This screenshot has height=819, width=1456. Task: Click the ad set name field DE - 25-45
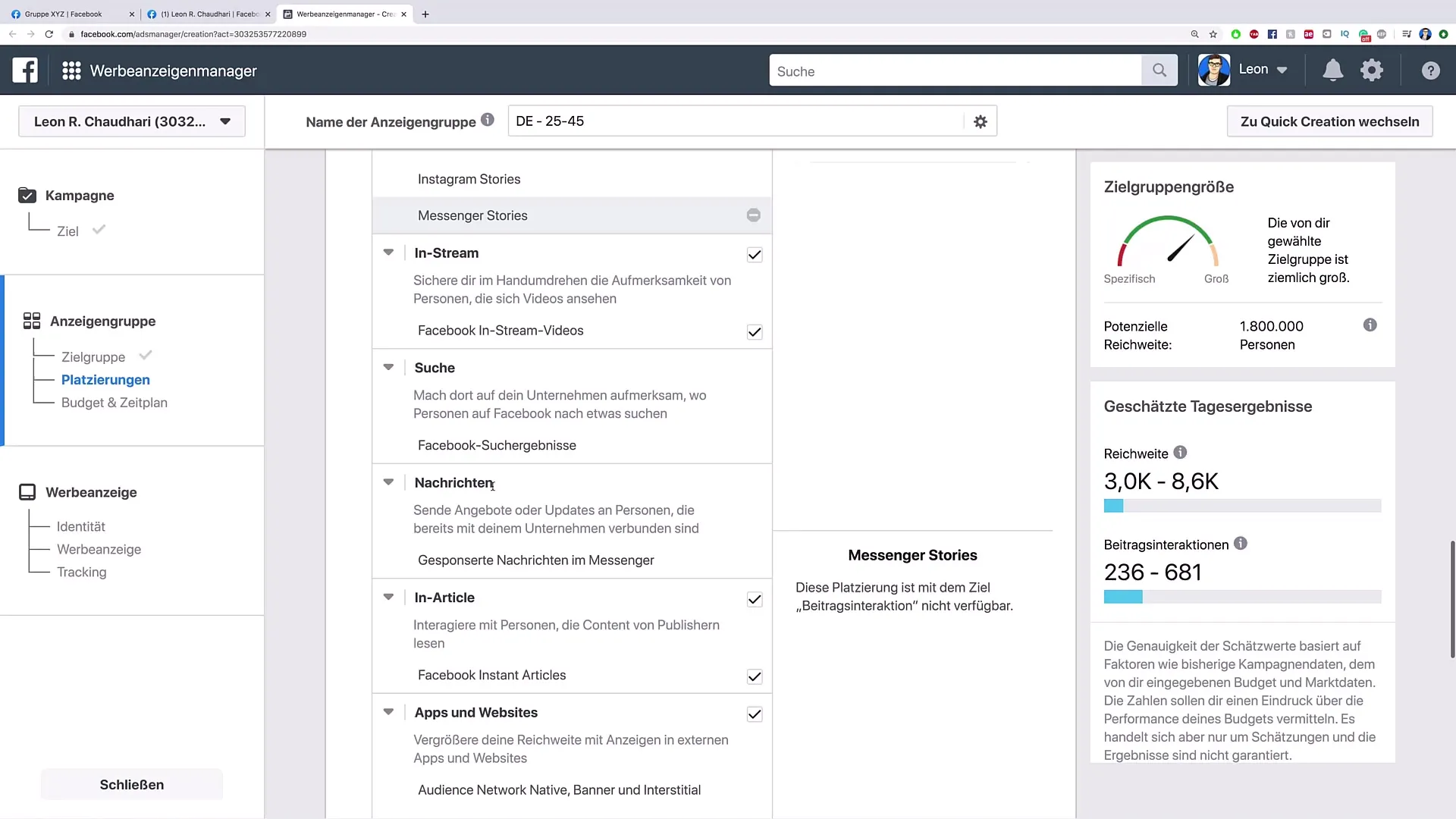[736, 121]
